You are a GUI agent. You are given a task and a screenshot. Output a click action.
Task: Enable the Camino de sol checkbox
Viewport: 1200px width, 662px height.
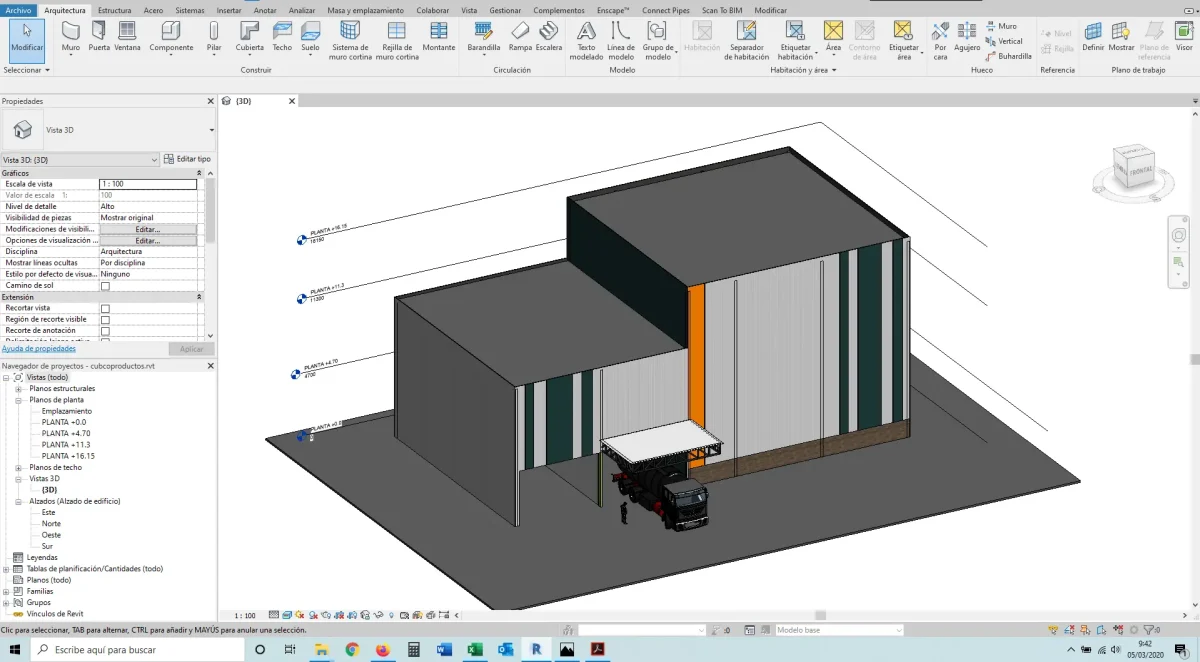[105, 286]
